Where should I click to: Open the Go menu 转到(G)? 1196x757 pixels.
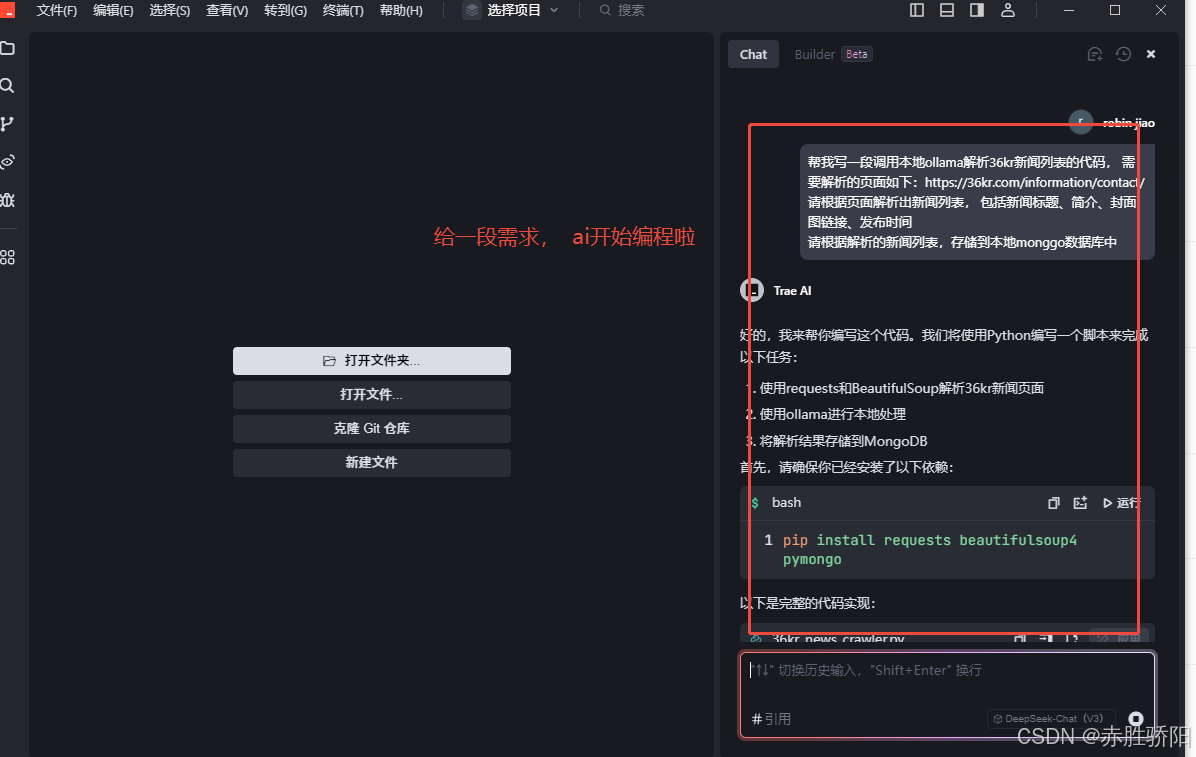coord(285,11)
